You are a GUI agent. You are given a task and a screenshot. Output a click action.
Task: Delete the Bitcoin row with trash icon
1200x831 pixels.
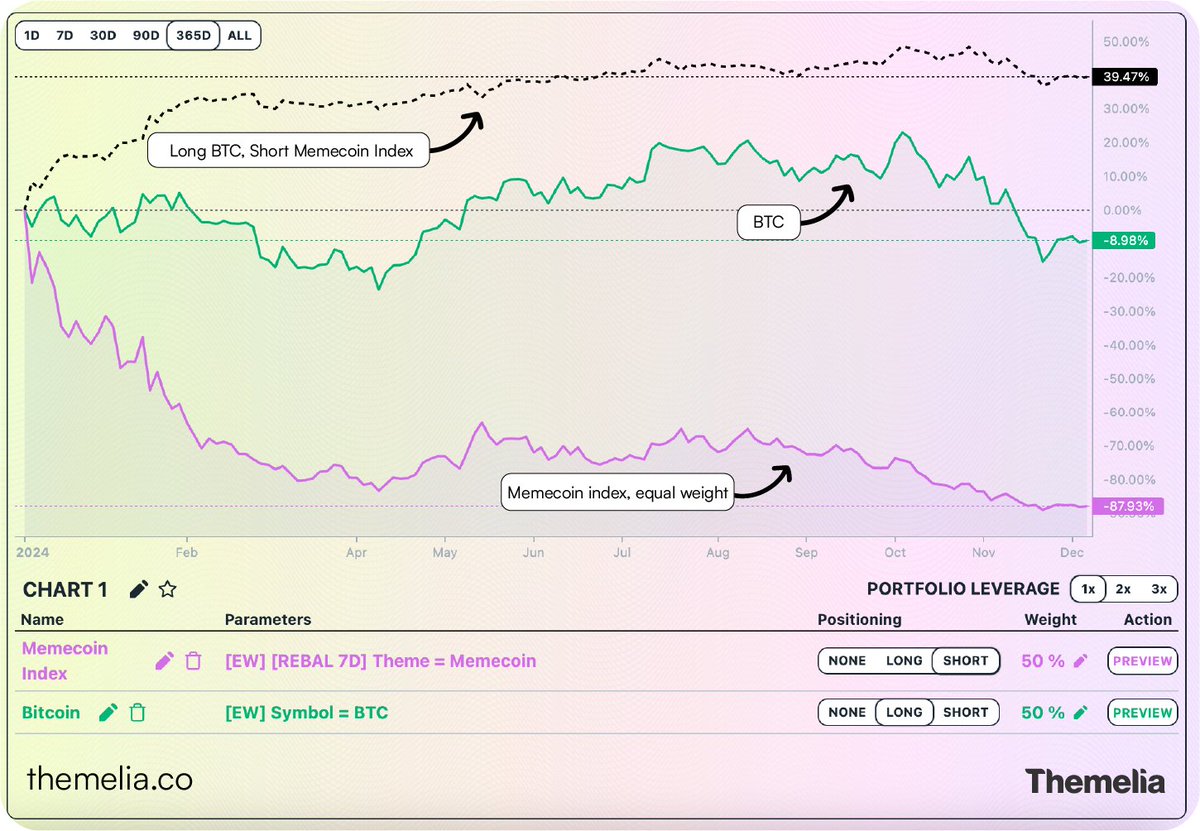[x=138, y=713]
